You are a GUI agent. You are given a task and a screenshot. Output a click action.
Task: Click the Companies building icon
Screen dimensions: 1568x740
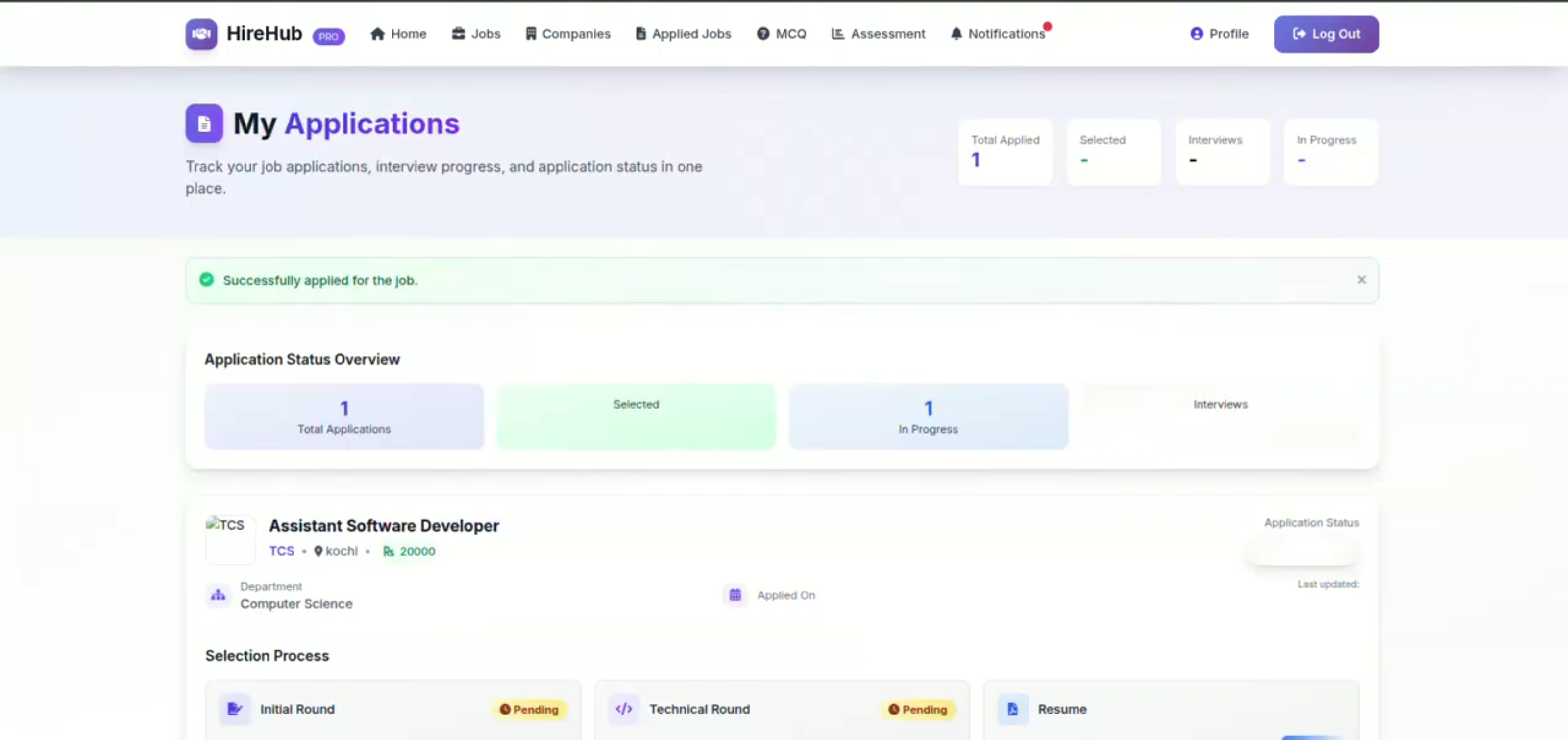tap(531, 34)
